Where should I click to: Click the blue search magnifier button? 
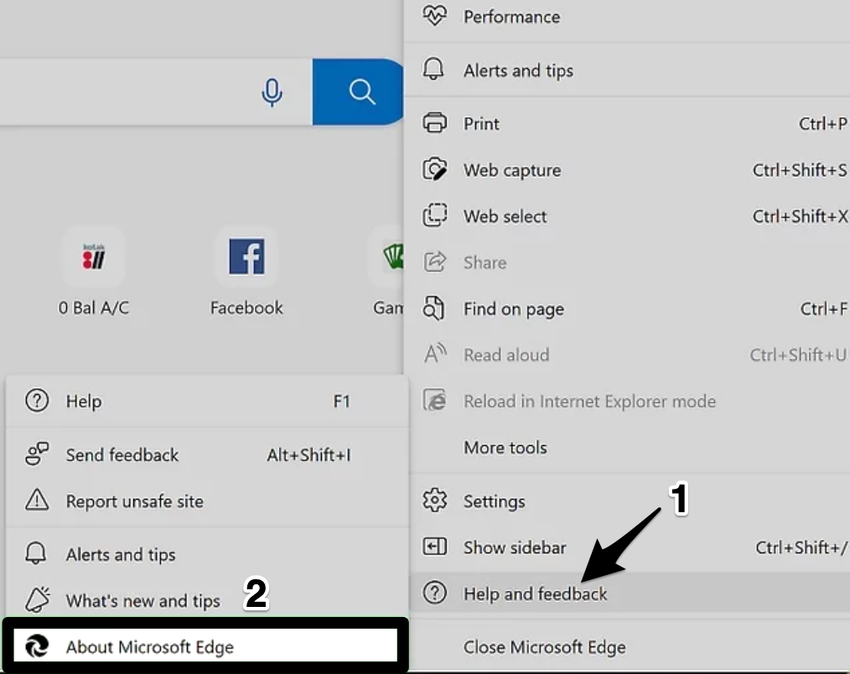(358, 92)
